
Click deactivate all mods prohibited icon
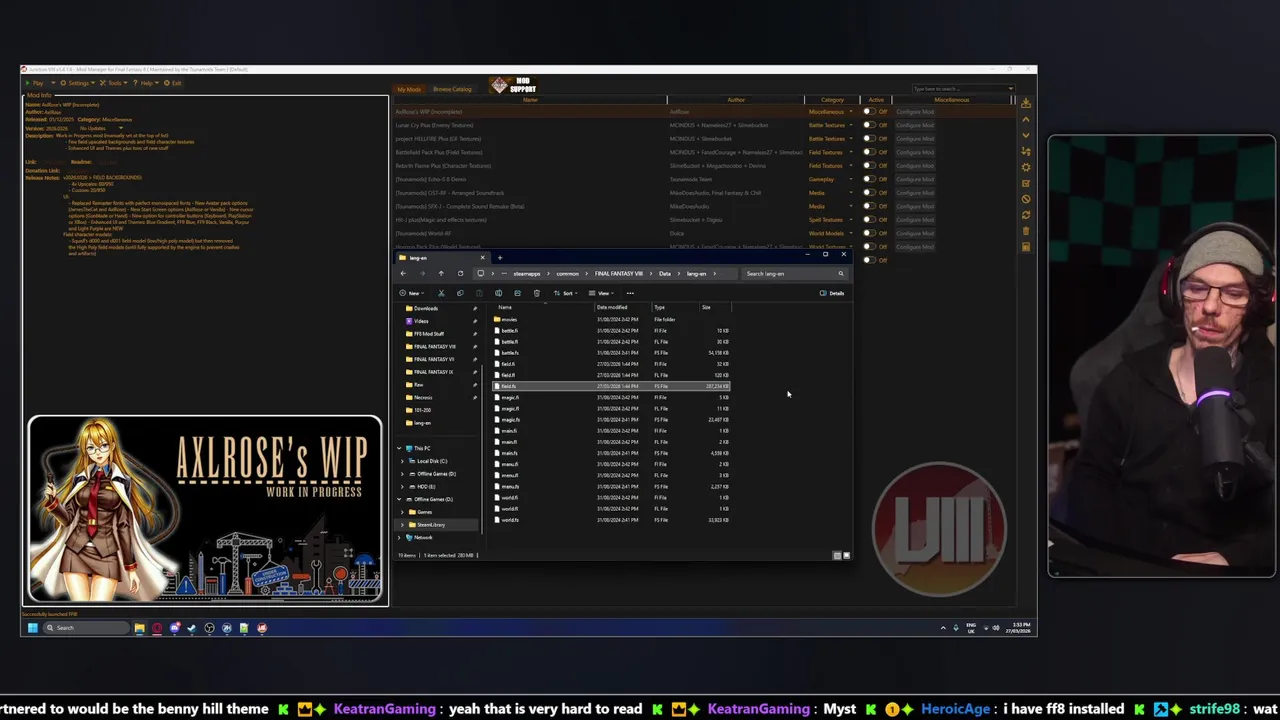[x=1026, y=199]
